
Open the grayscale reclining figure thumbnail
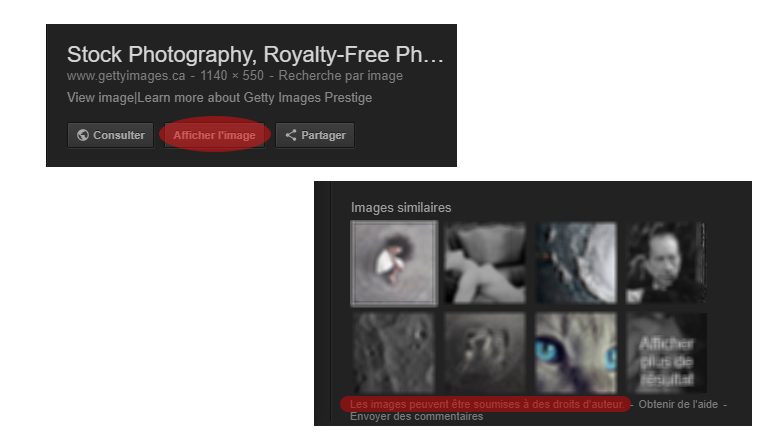coord(485,263)
